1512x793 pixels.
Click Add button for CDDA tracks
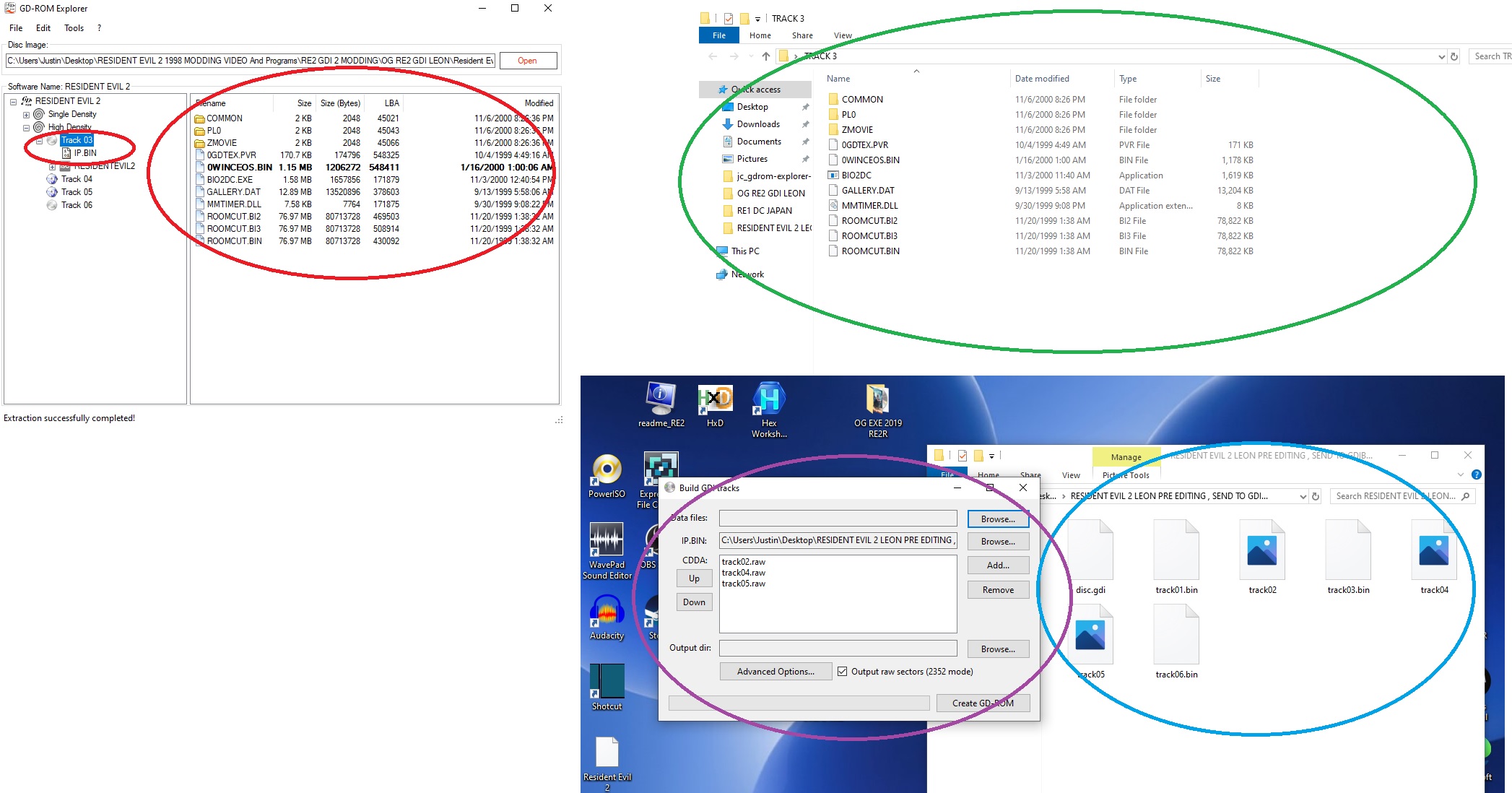tap(998, 565)
